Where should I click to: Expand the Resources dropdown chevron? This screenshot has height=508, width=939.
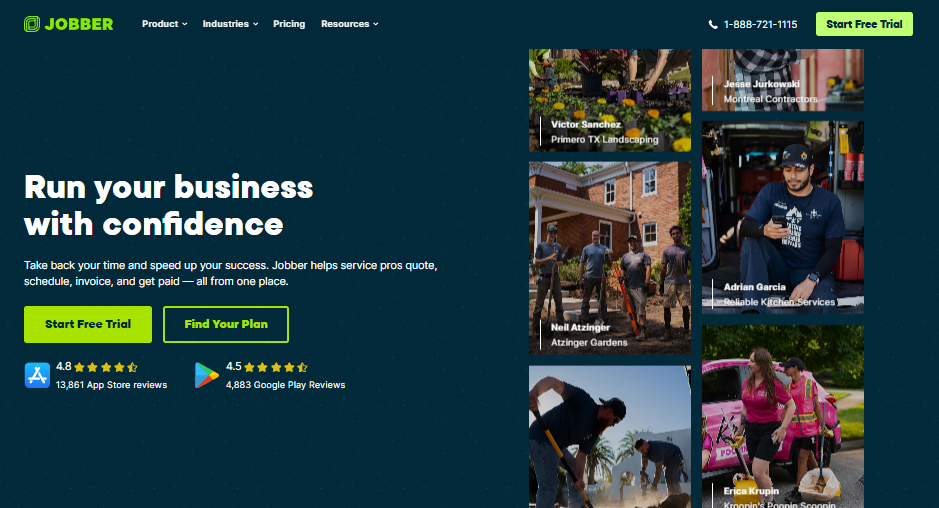coord(375,24)
